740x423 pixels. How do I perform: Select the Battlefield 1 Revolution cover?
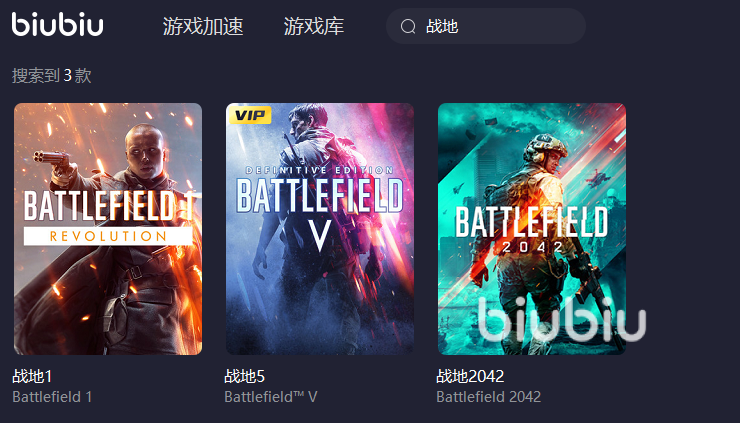click(x=108, y=229)
